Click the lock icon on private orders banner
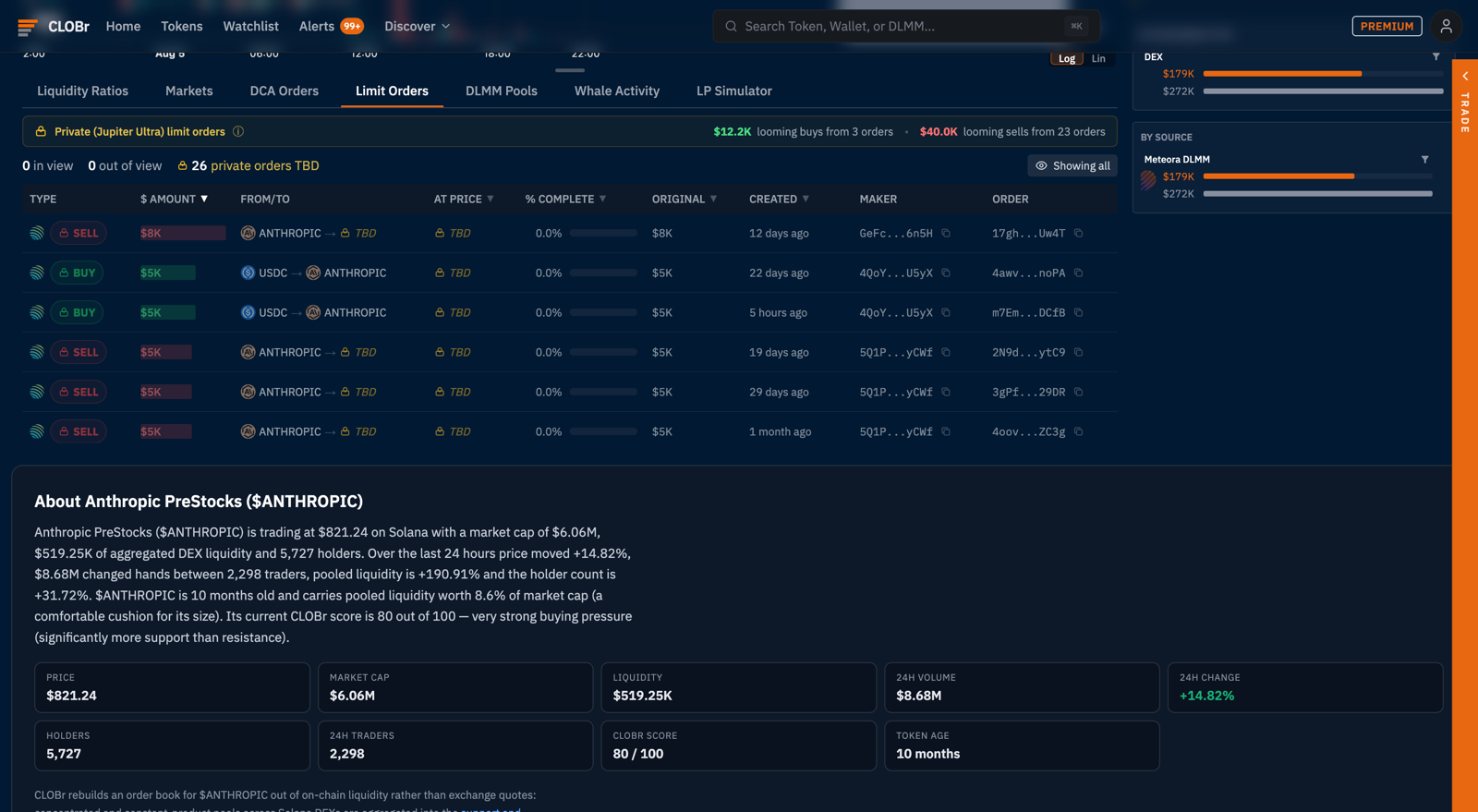 [x=41, y=131]
